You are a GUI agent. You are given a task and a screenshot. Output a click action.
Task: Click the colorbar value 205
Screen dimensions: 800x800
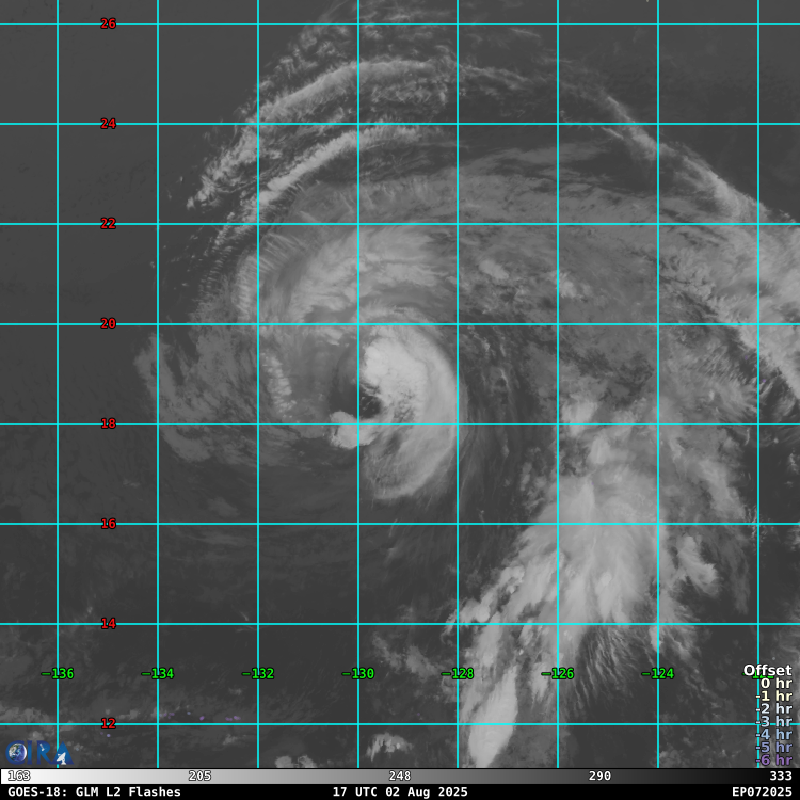pyautogui.click(x=199, y=776)
